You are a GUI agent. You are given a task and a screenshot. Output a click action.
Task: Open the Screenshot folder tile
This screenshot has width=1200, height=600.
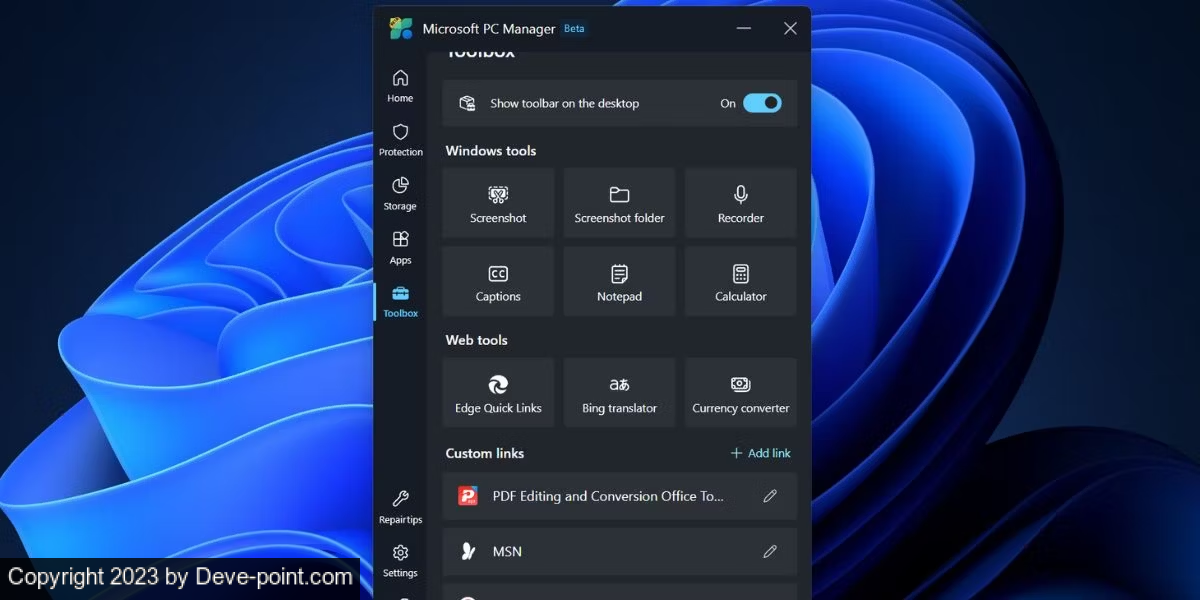point(619,203)
